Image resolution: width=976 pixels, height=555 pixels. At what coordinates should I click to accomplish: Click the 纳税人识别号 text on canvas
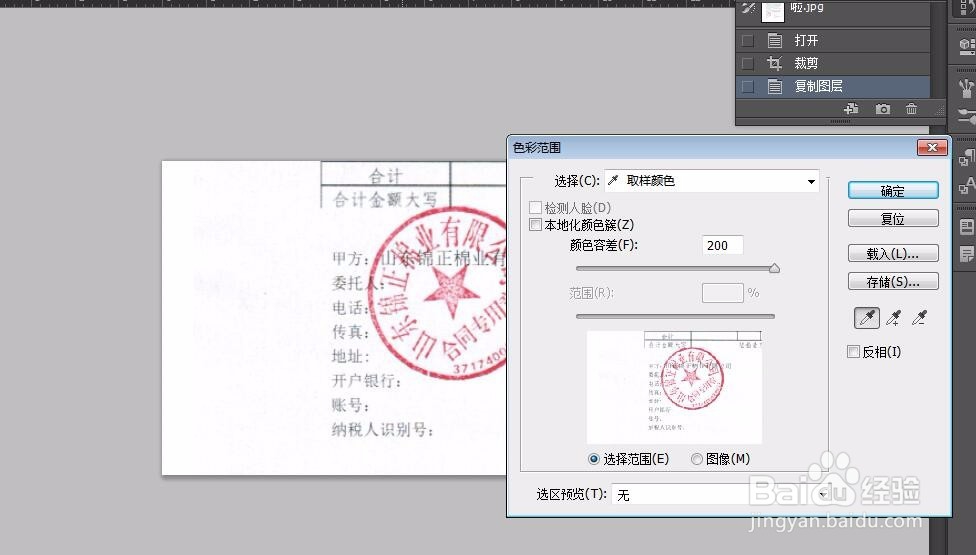tap(382, 429)
